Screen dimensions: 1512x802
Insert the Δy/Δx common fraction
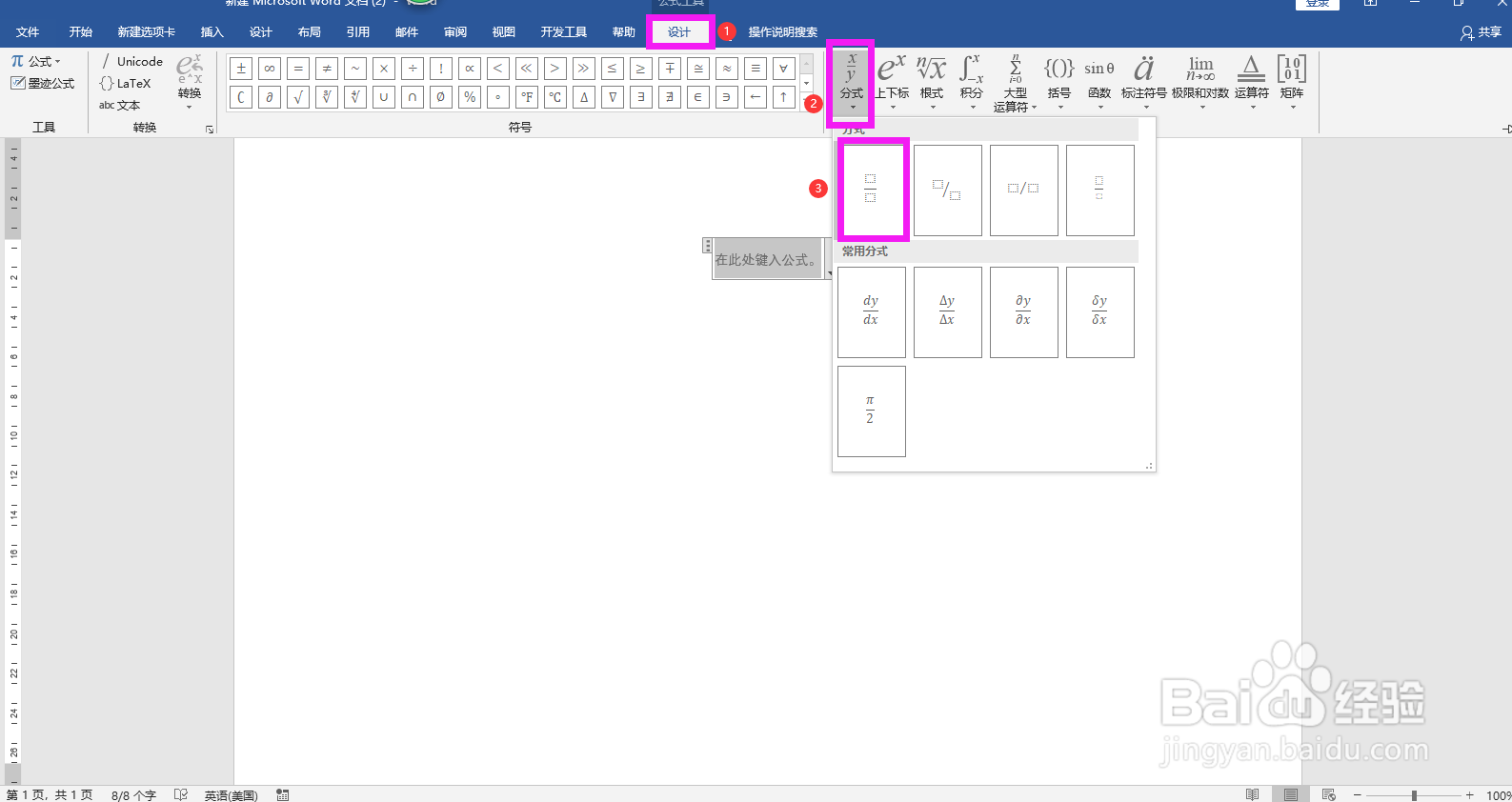[948, 311]
